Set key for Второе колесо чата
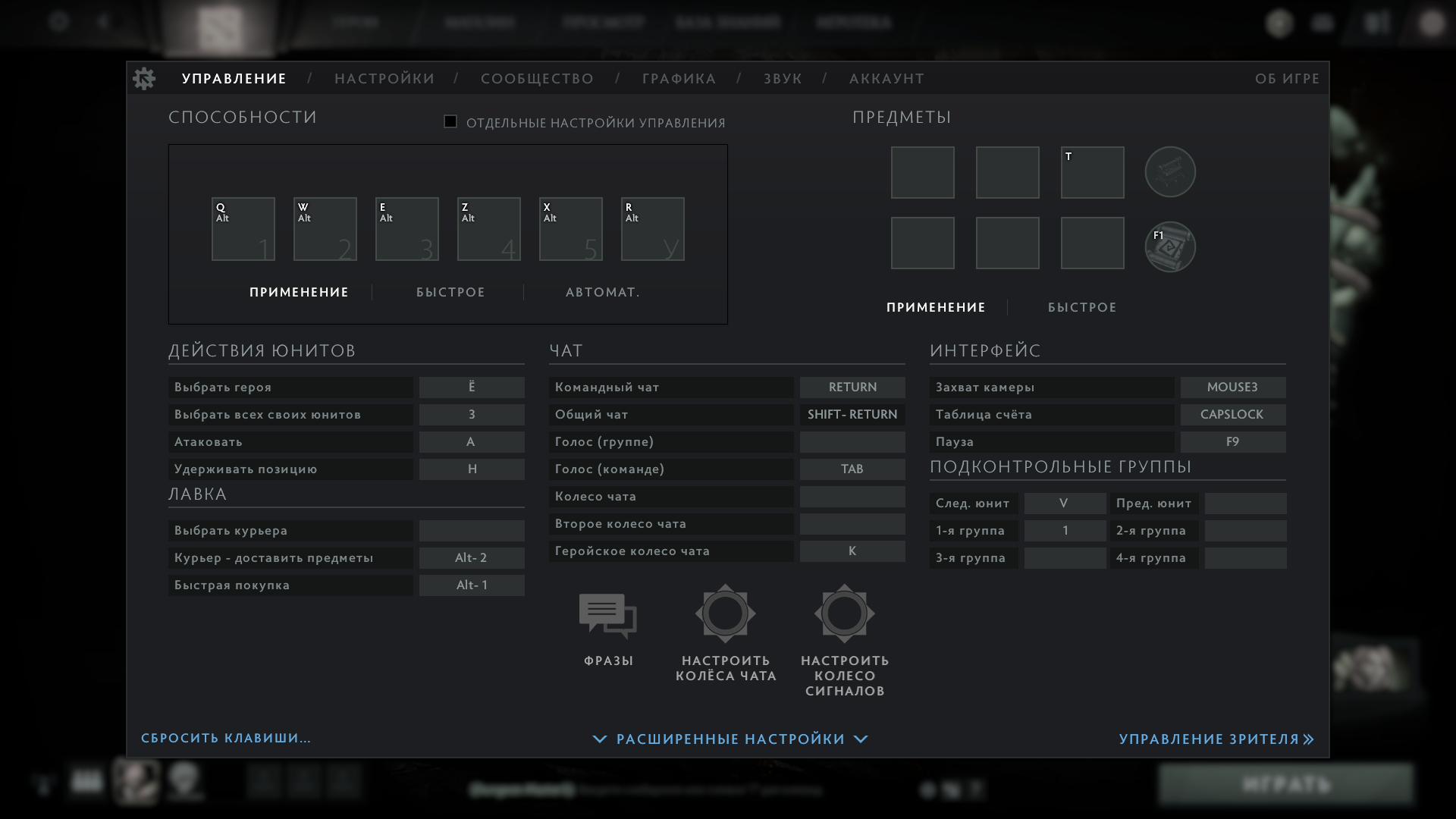The height and width of the screenshot is (819, 1456). [x=852, y=524]
